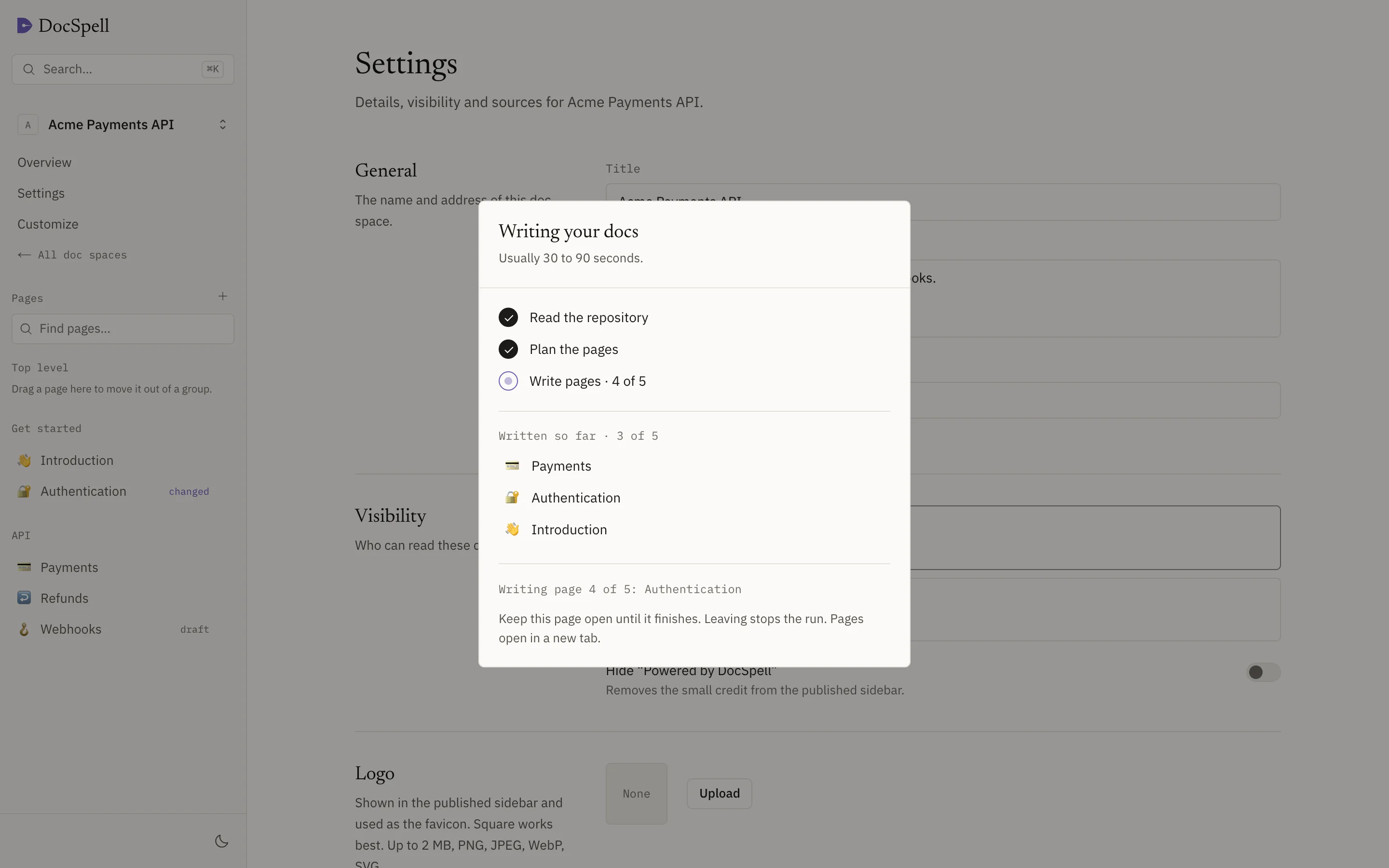Click the 'Written so far · 3 of 5' label
Screen dimensions: 1389x868
578,436
